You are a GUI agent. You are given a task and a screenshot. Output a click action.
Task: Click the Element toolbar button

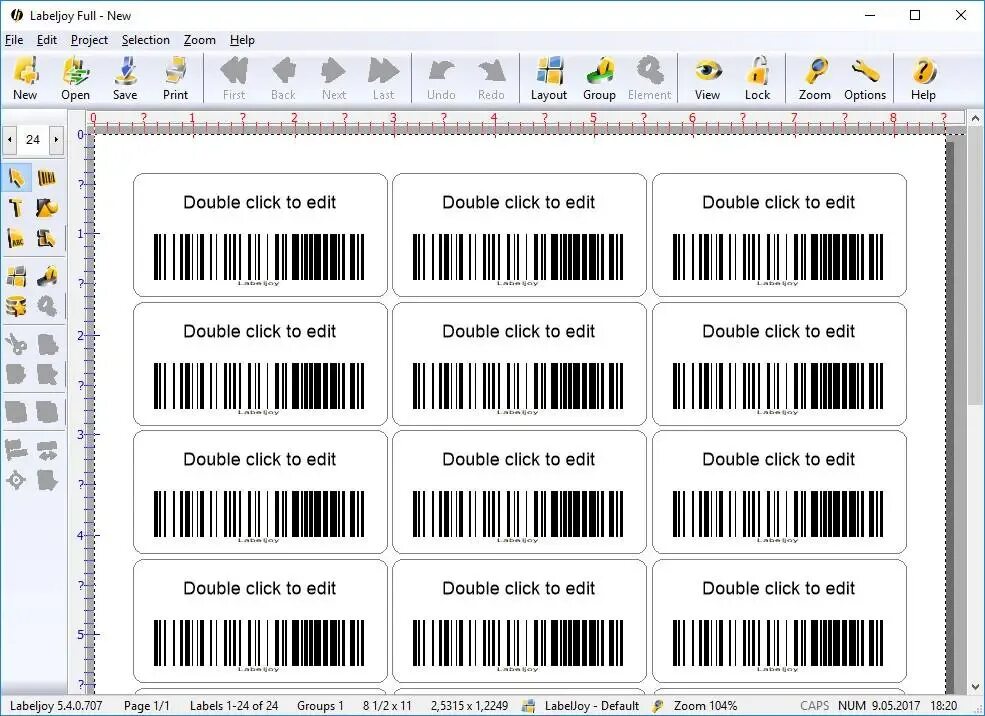click(x=650, y=78)
